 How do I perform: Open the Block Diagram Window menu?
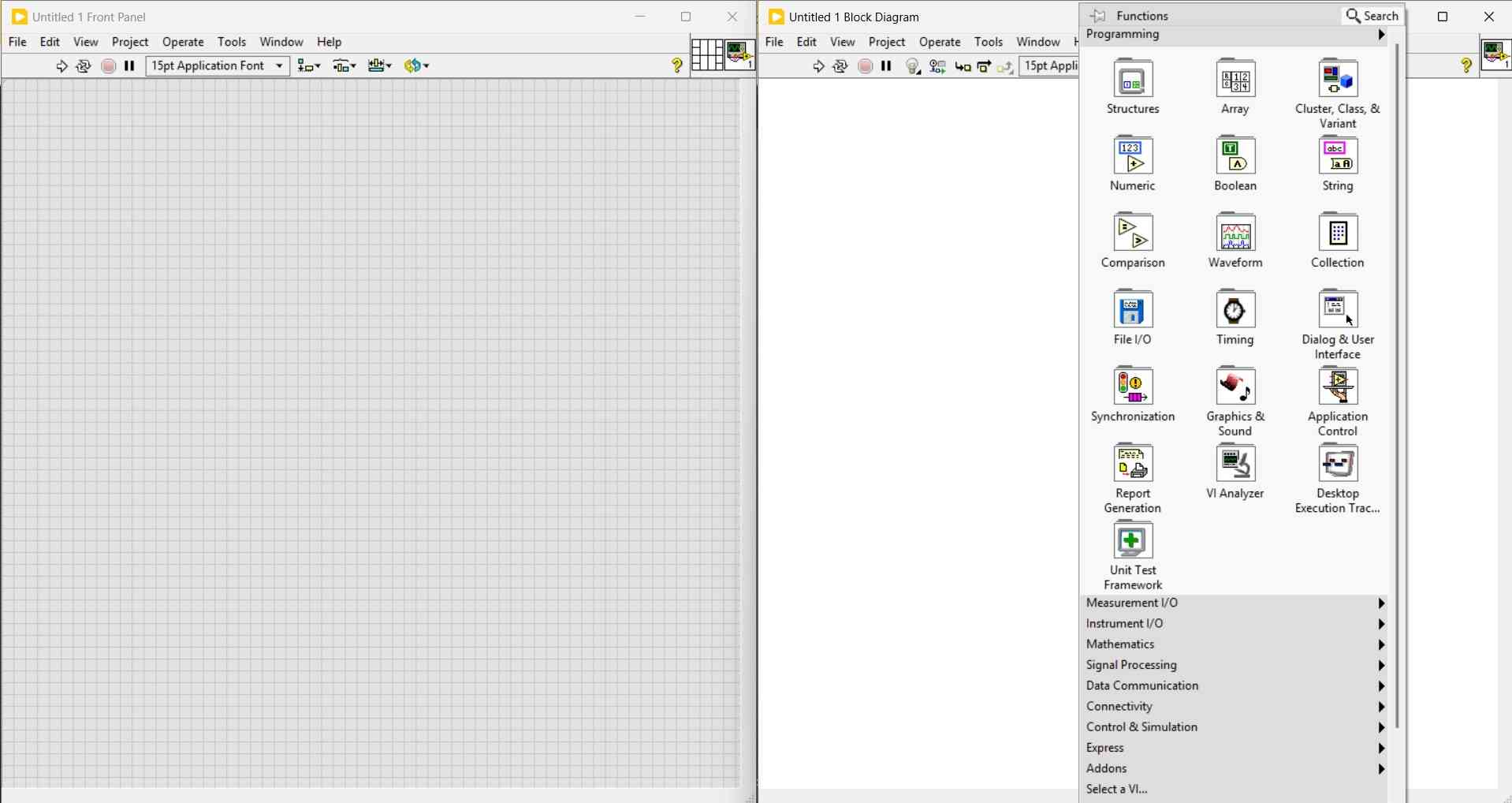(x=1038, y=43)
